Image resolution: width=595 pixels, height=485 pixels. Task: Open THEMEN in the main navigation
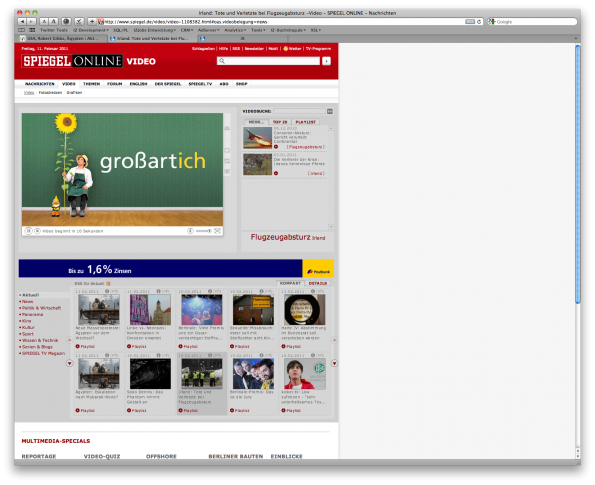(x=91, y=84)
